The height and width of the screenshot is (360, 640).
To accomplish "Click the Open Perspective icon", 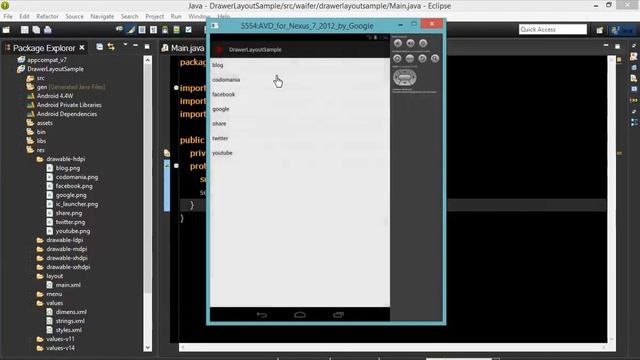I will pyautogui.click(x=600, y=30).
